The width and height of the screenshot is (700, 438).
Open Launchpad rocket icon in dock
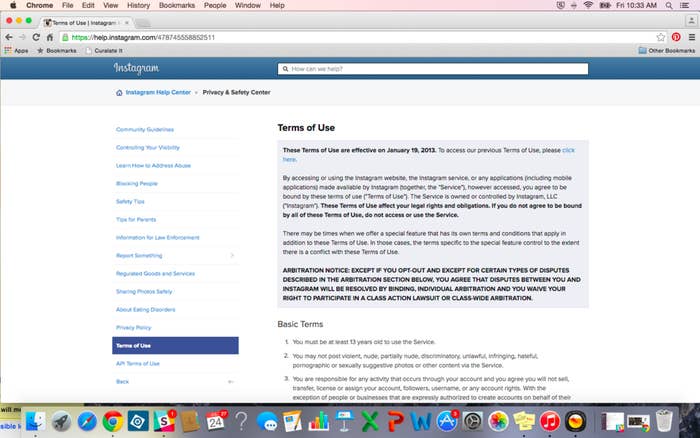pos(61,421)
